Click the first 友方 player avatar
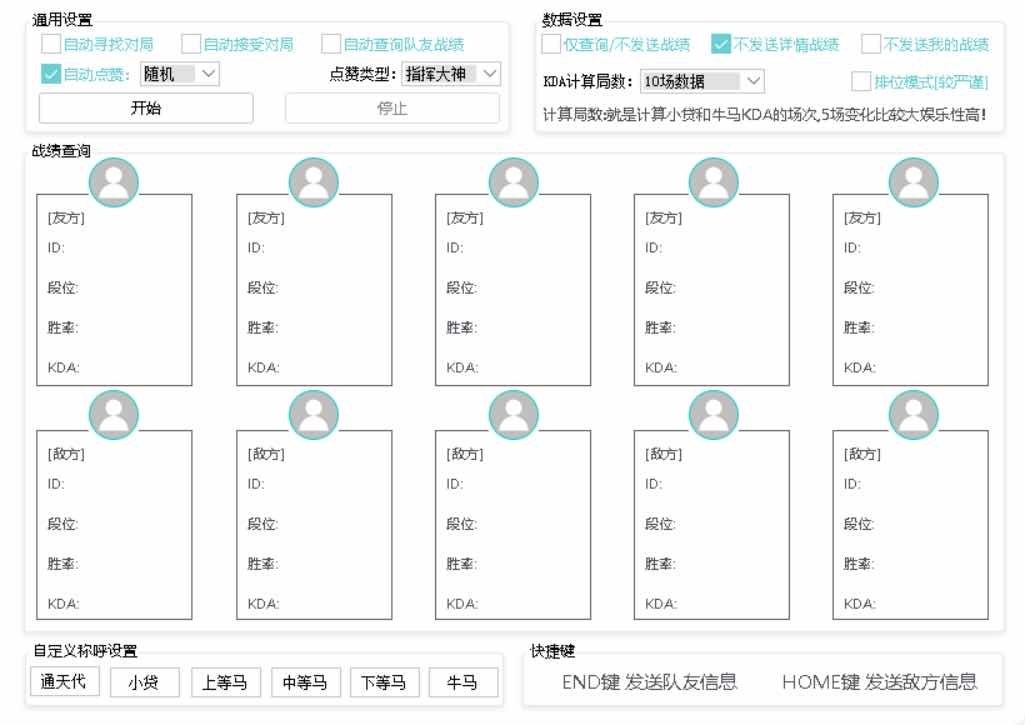 pos(114,182)
